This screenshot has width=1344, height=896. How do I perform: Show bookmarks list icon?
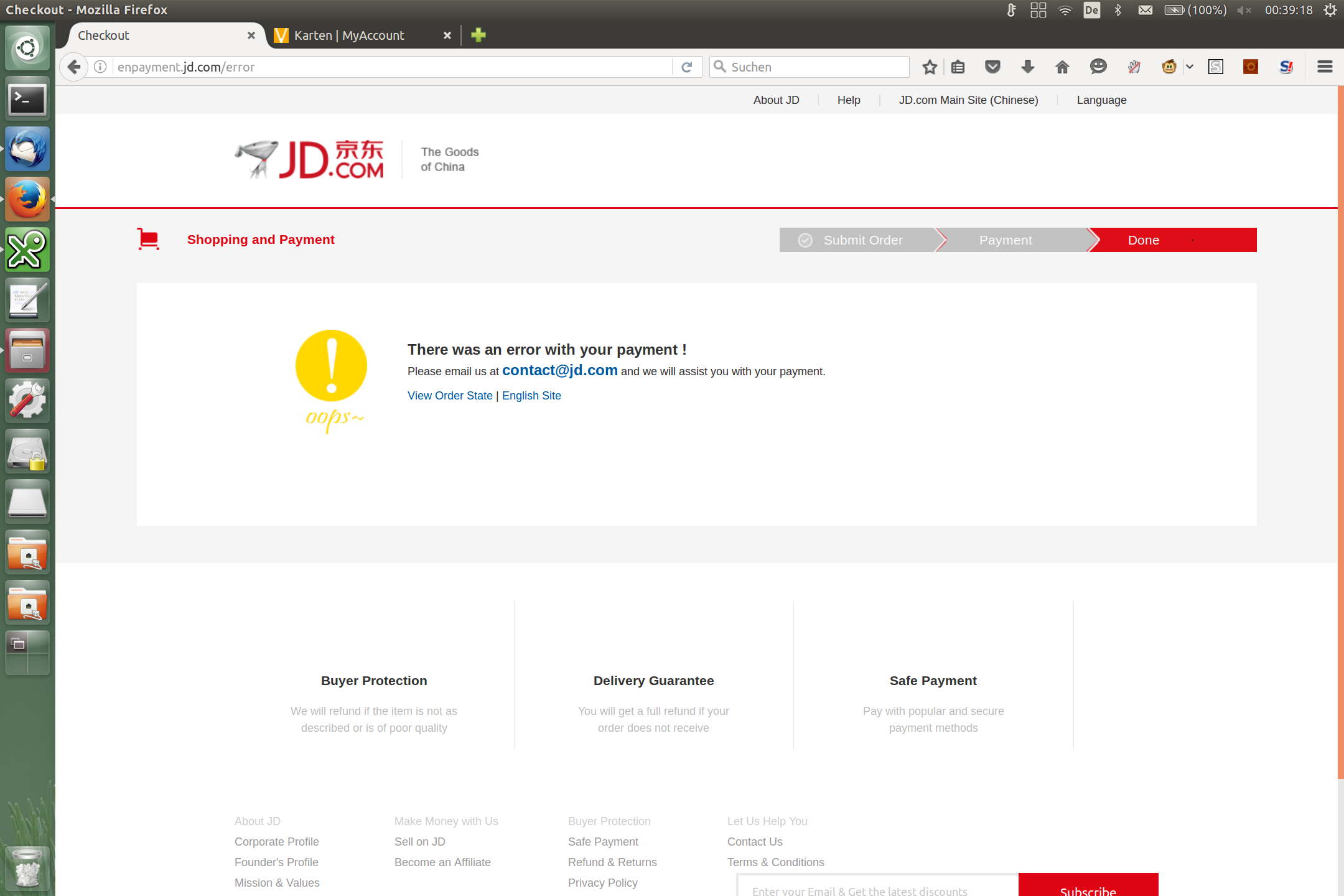(958, 67)
